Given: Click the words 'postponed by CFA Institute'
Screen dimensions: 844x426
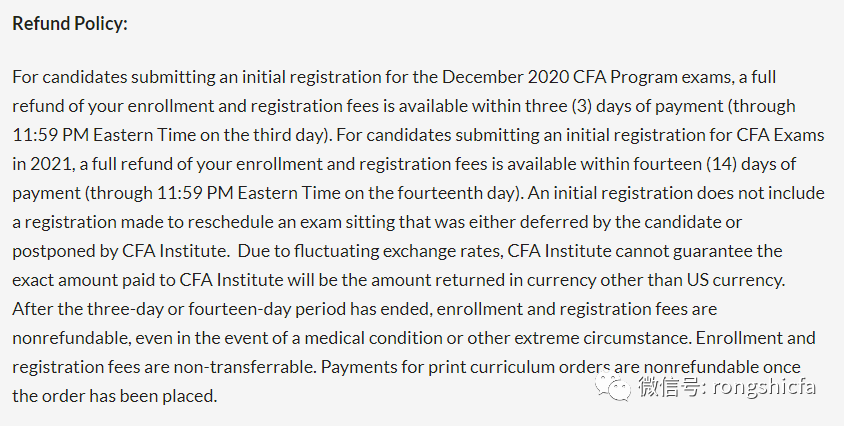Looking at the screenshot, I should click(119, 251).
